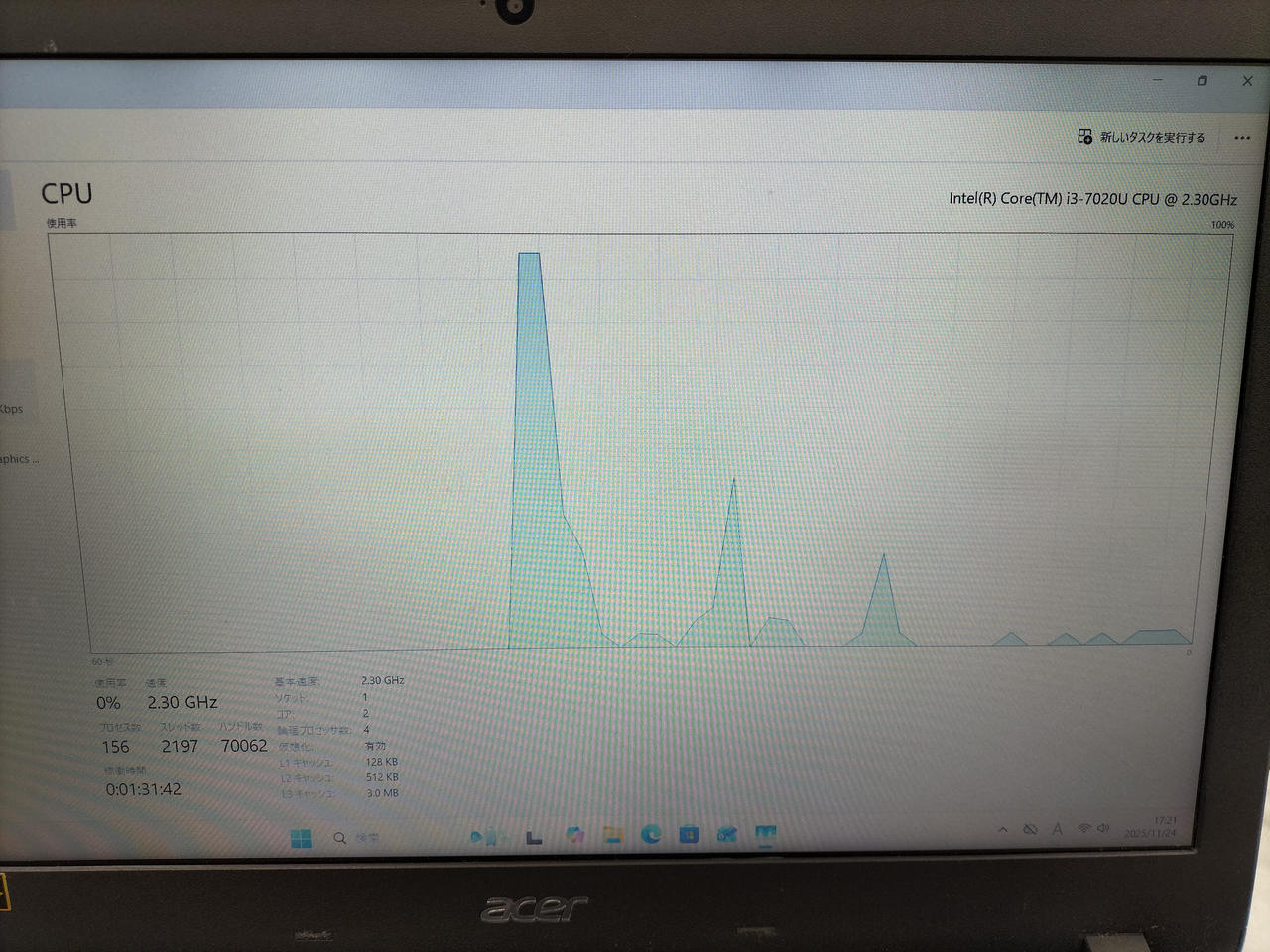1270x952 pixels.
Task: Click the Wi-Fi icon in the system tray
Action: click(x=1084, y=828)
